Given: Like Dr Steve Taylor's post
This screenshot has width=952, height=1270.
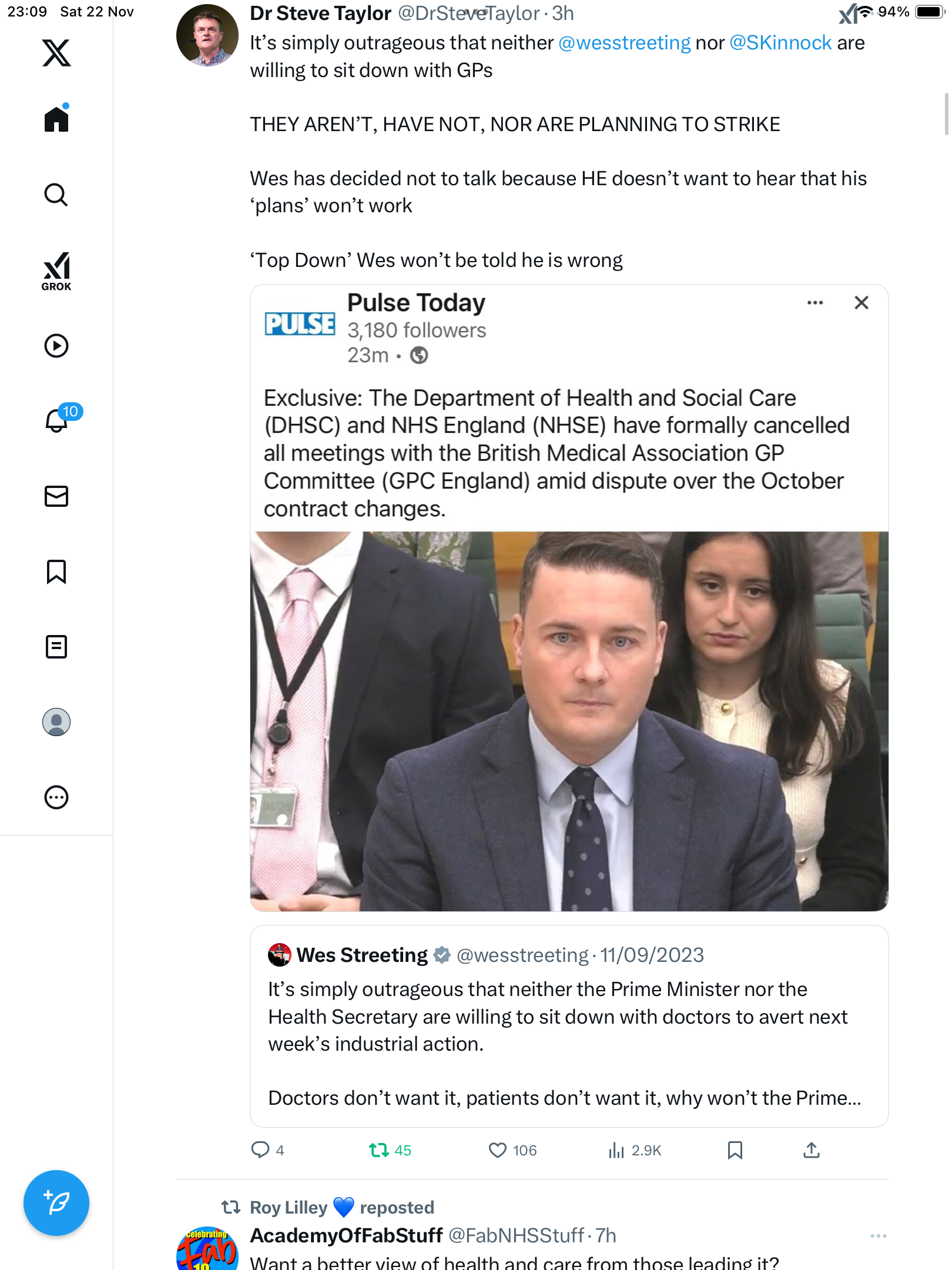Looking at the screenshot, I should (498, 1150).
